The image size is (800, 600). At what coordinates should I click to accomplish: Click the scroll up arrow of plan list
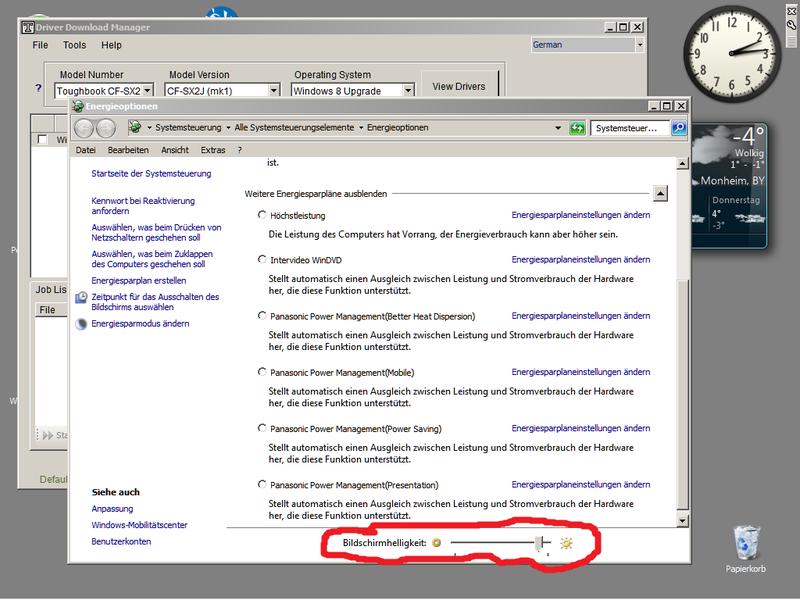coord(682,164)
